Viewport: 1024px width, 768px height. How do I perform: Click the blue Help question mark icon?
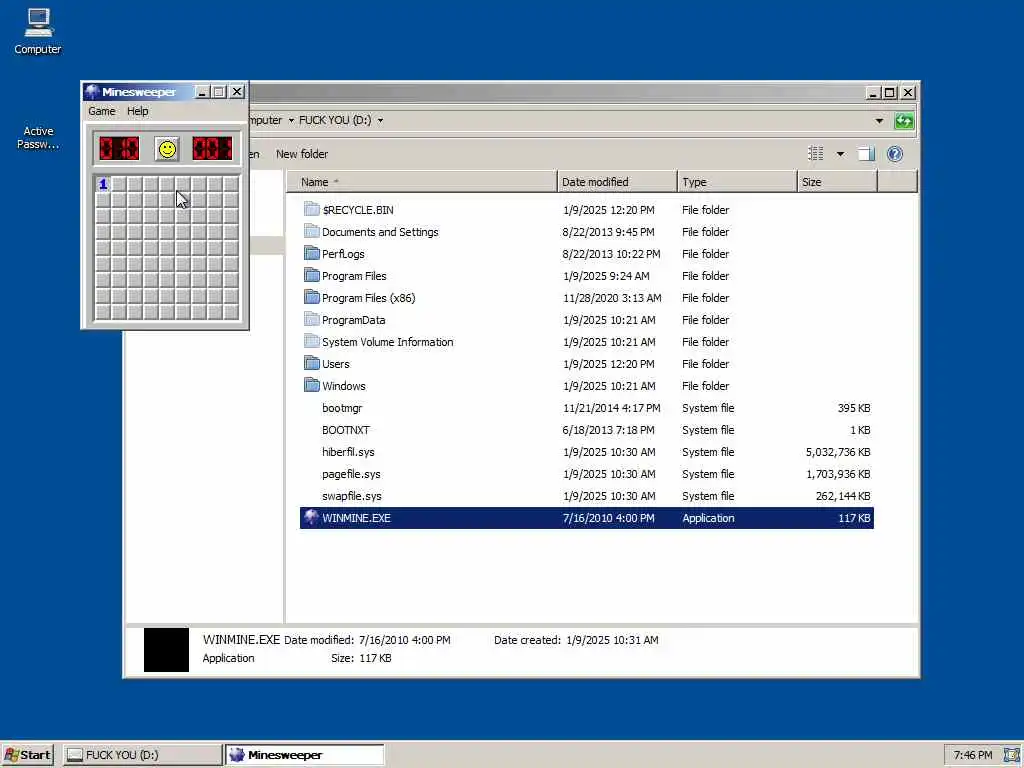pos(895,154)
